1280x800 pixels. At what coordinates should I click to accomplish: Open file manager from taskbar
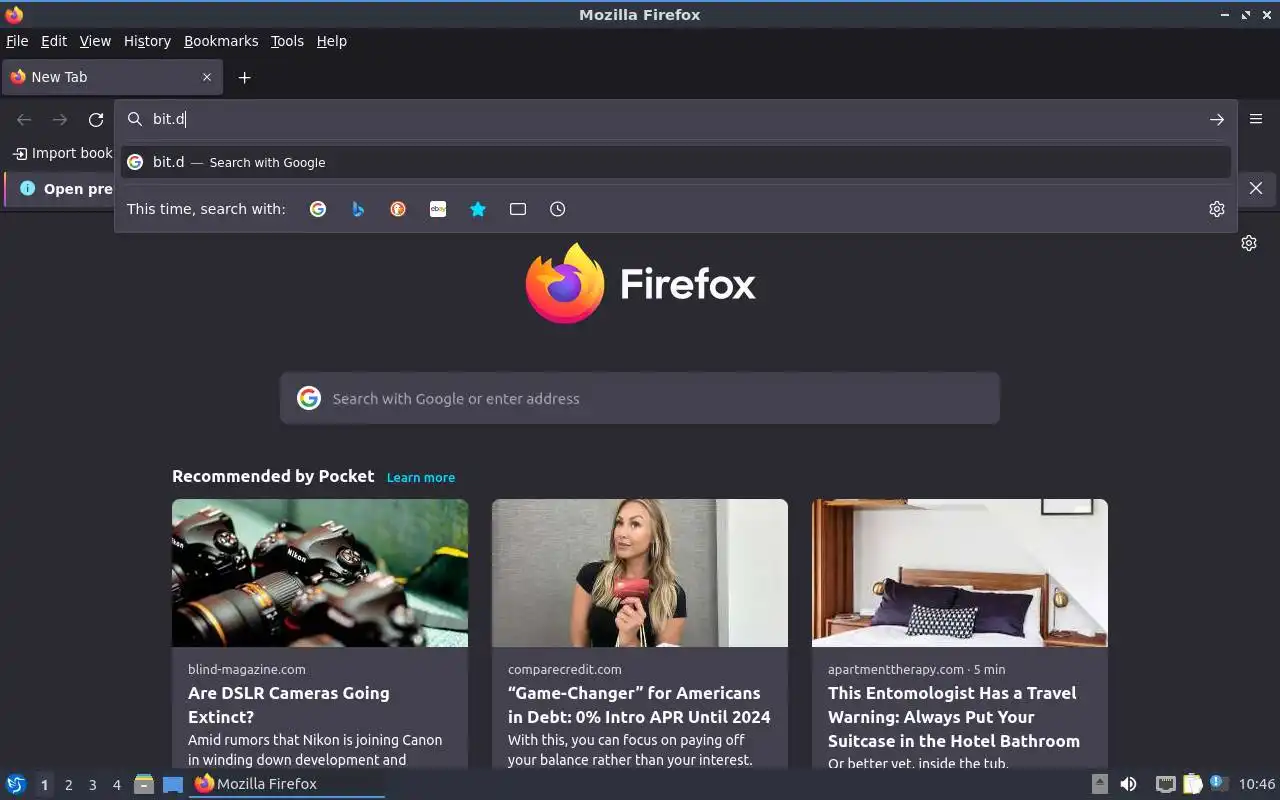[144, 784]
